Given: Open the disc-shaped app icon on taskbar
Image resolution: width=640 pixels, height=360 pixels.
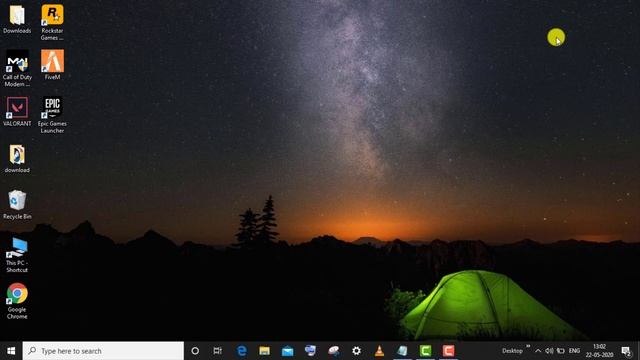Looking at the screenshot, I should 333,351.
